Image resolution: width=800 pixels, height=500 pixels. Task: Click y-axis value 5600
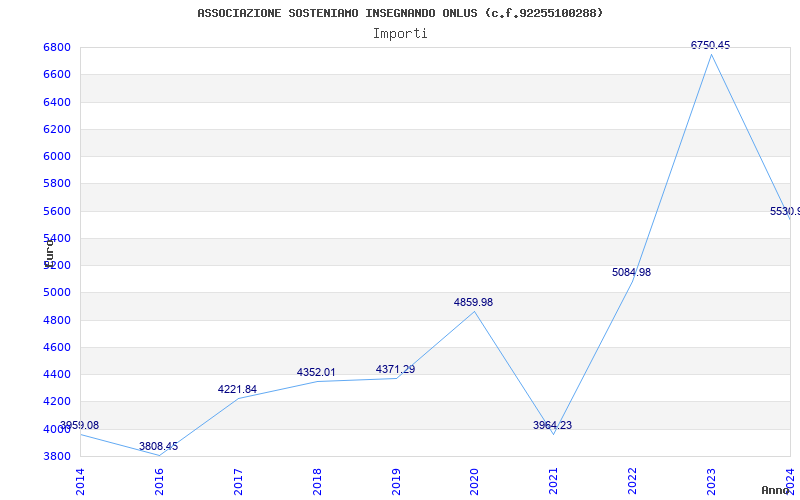(57, 211)
